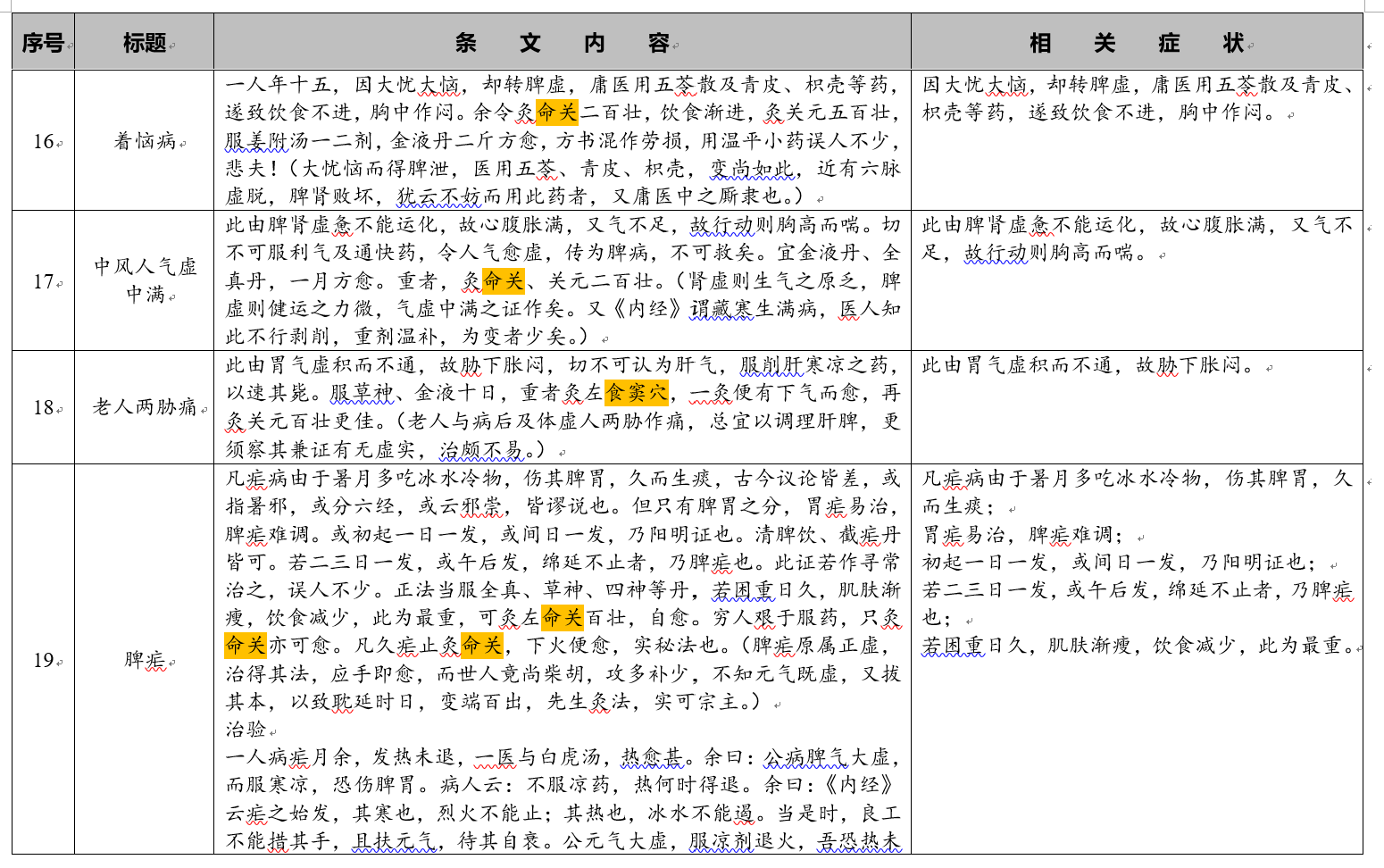
Task: Select the title 中风人气虚中满
Action: tap(145, 280)
